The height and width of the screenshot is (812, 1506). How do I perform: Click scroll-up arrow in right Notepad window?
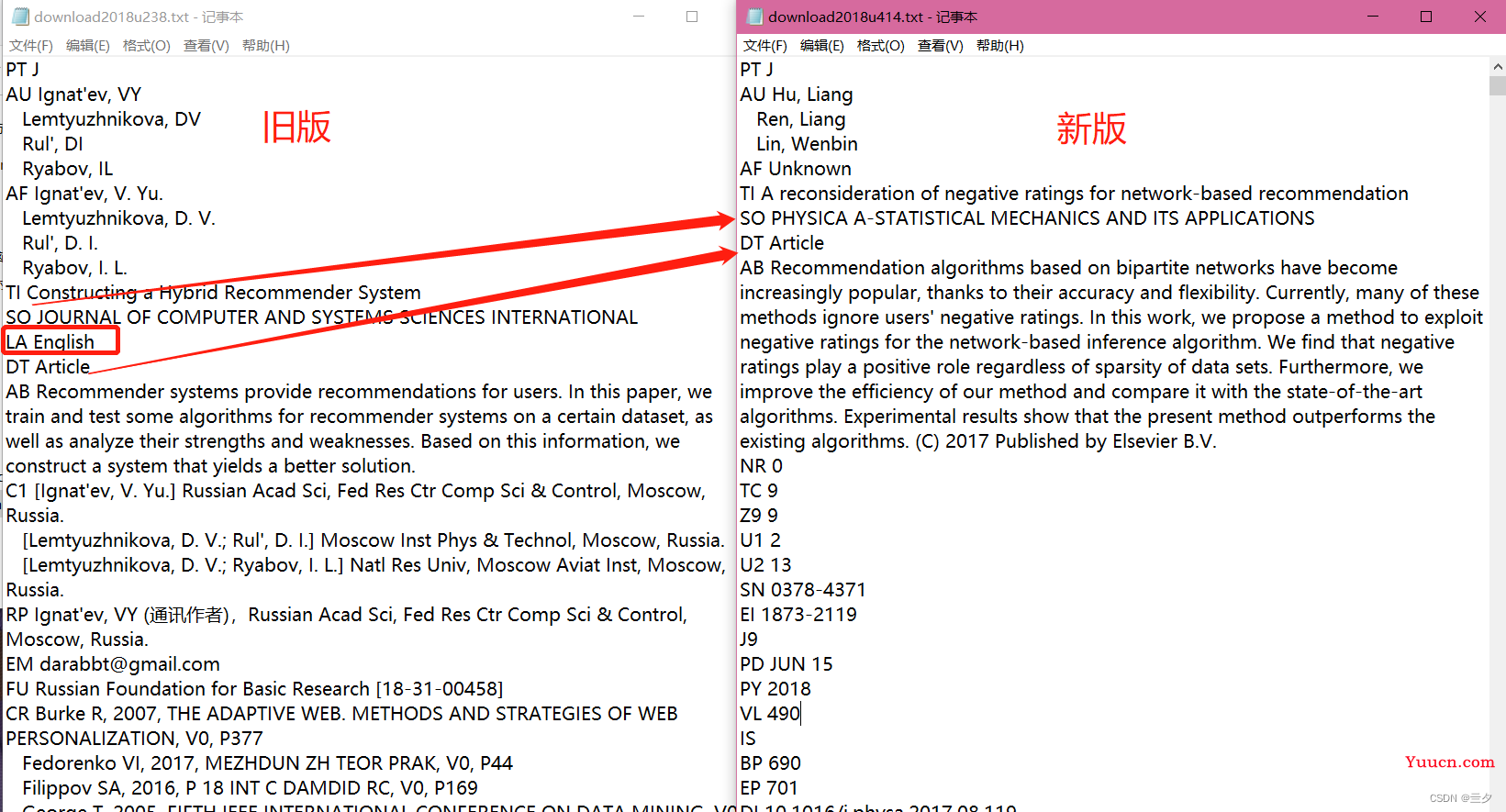pyautogui.click(x=1498, y=66)
